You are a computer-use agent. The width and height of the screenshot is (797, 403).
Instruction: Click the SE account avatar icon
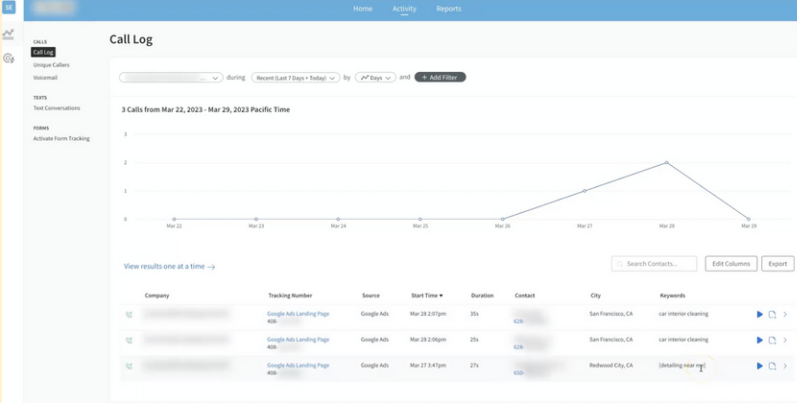coord(8,8)
